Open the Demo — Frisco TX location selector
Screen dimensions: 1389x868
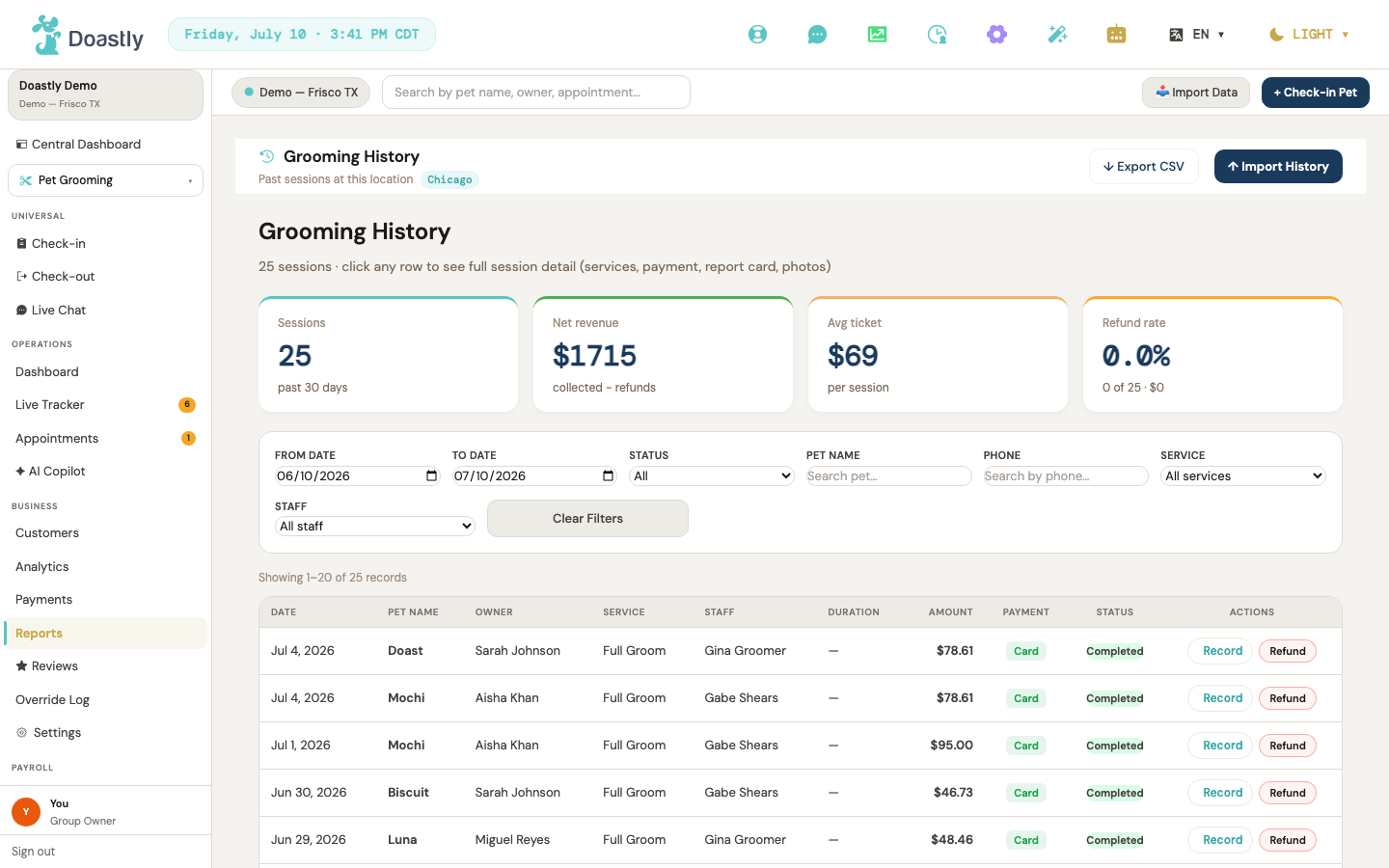tap(301, 93)
